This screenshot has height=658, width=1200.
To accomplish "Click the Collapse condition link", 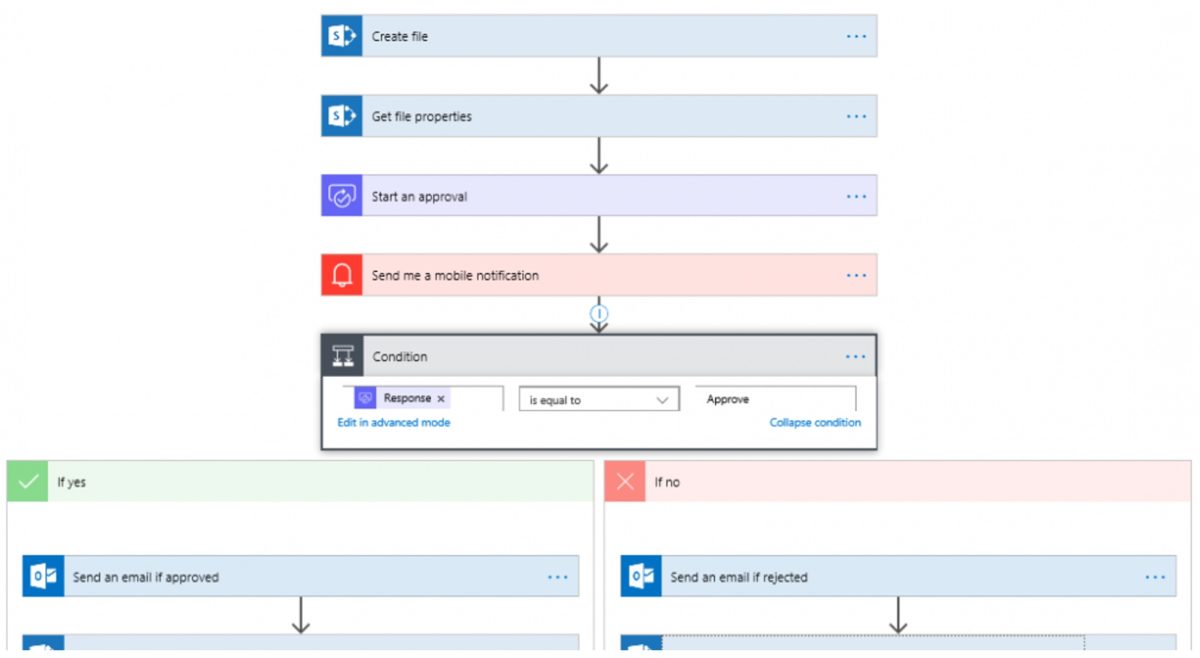I will click(x=815, y=423).
